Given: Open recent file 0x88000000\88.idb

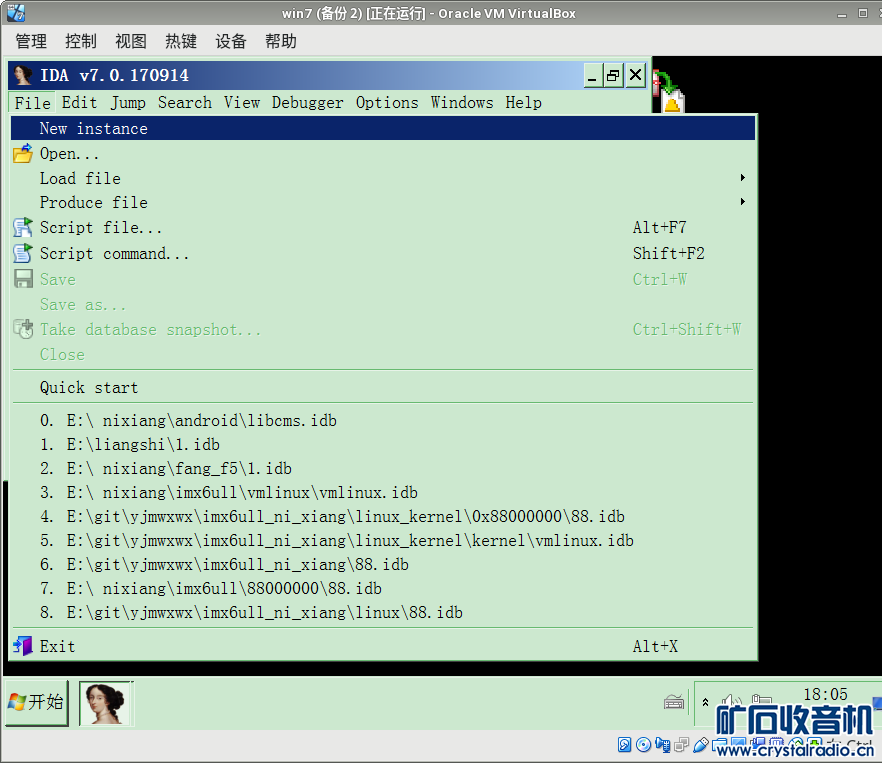Looking at the screenshot, I should point(382,516).
